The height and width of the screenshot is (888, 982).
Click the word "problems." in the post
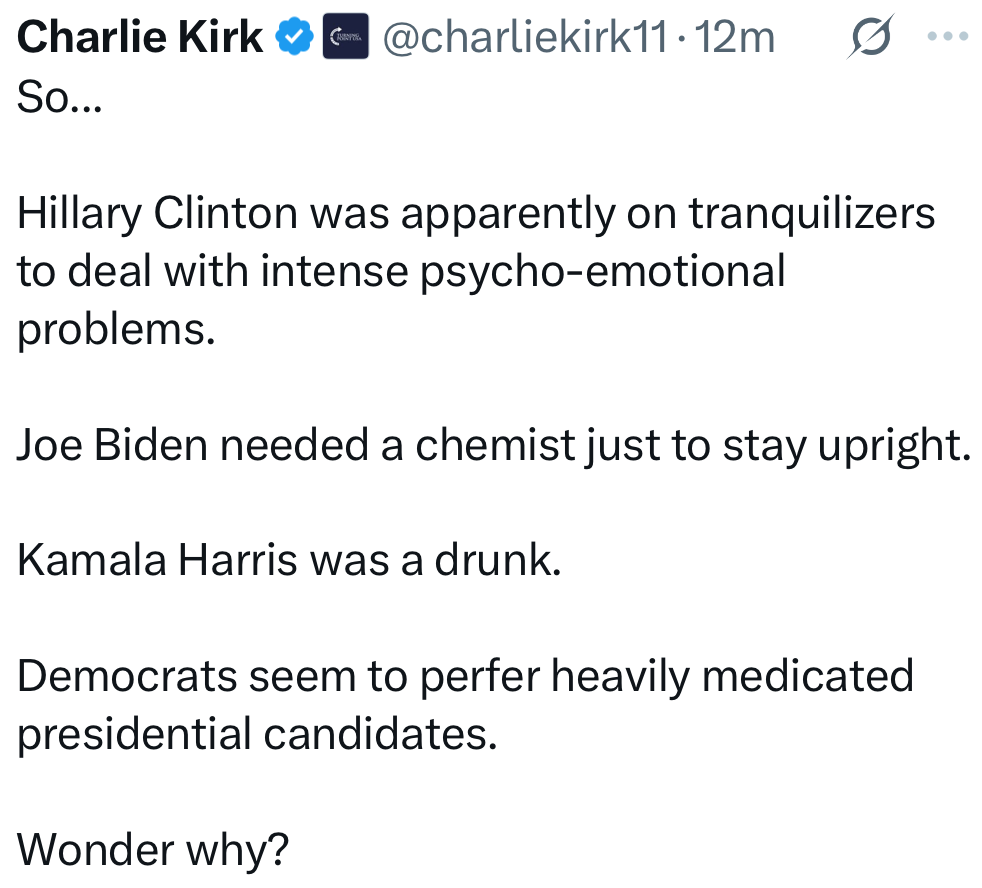(x=116, y=330)
